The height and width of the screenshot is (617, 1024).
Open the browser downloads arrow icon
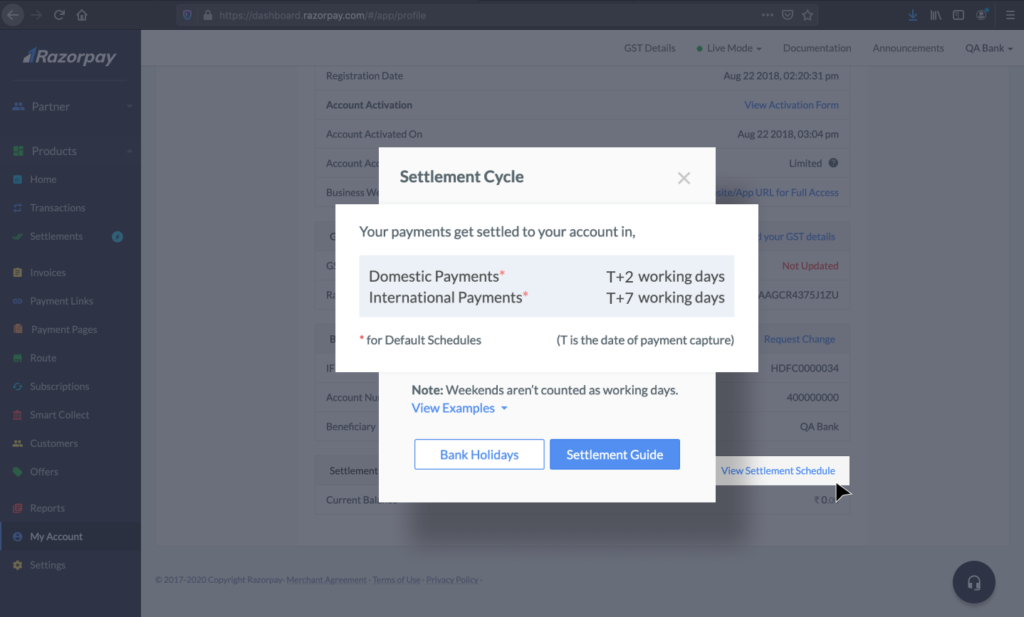(913, 15)
